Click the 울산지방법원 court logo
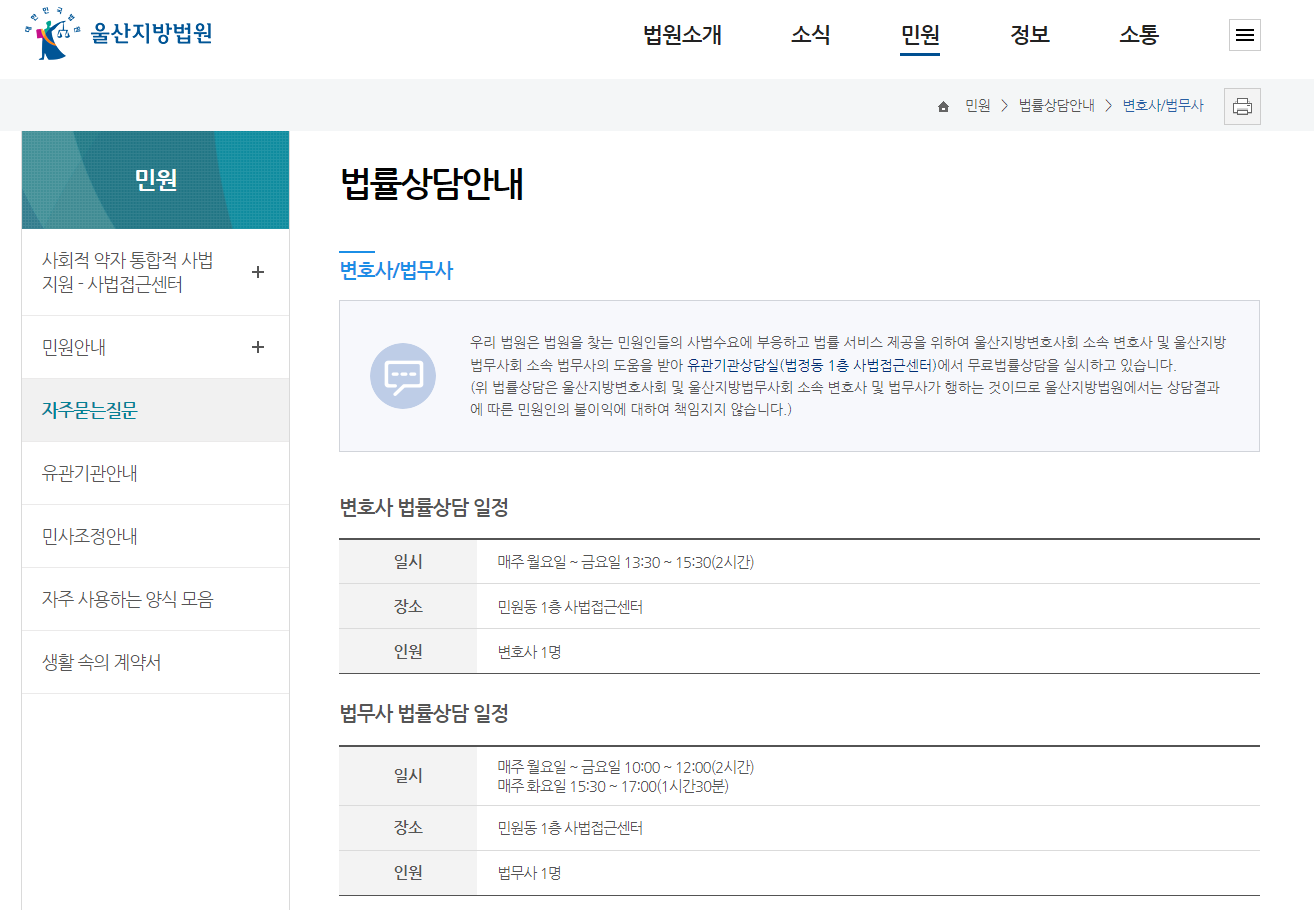 (118, 33)
